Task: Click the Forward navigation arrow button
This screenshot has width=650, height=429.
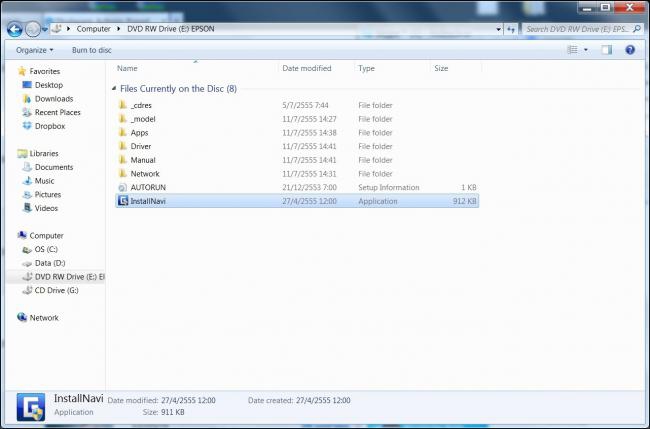Action: (32, 29)
